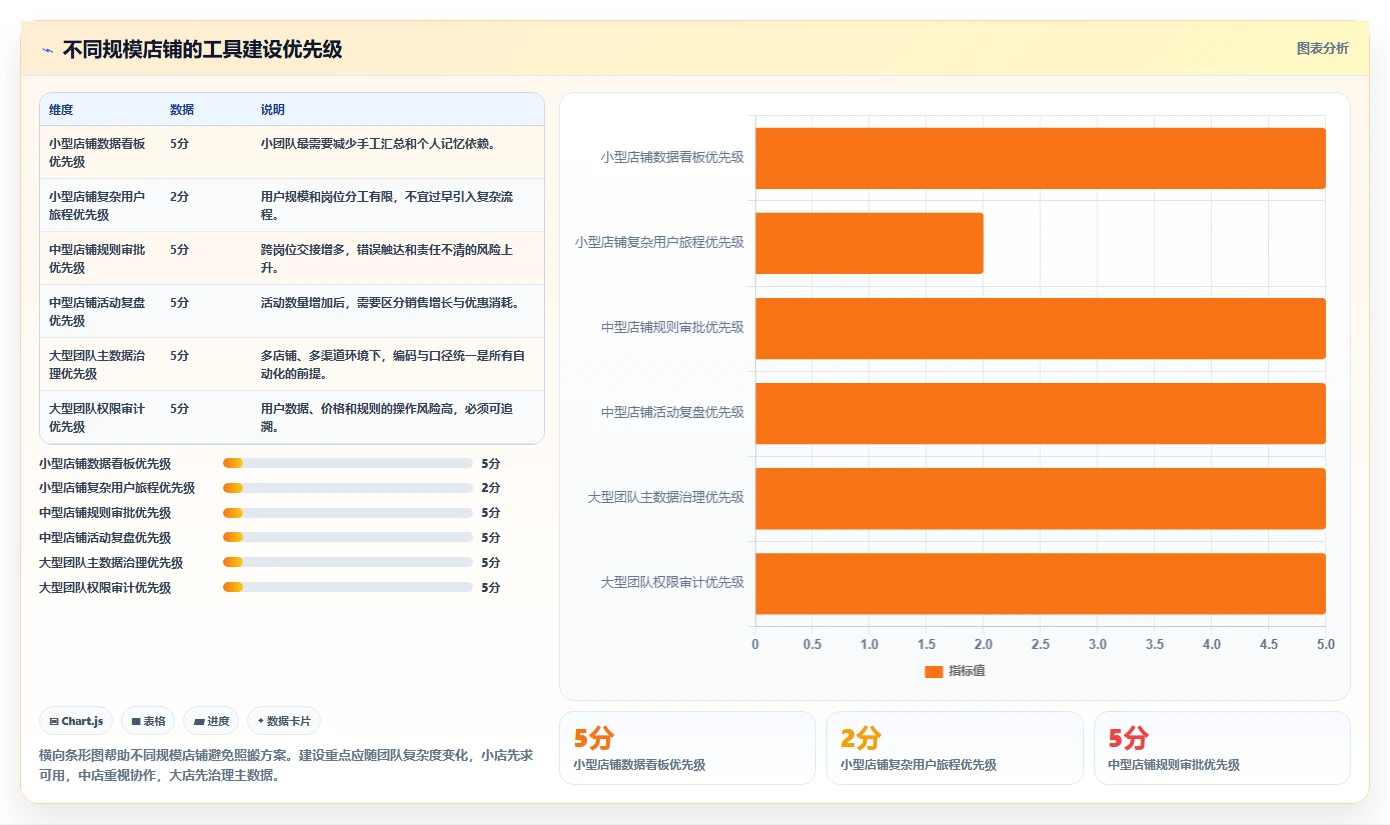This screenshot has width=1390, height=825.
Task: Click description 用户数据、价格和规则的操作风险高
Action: click(x=387, y=417)
